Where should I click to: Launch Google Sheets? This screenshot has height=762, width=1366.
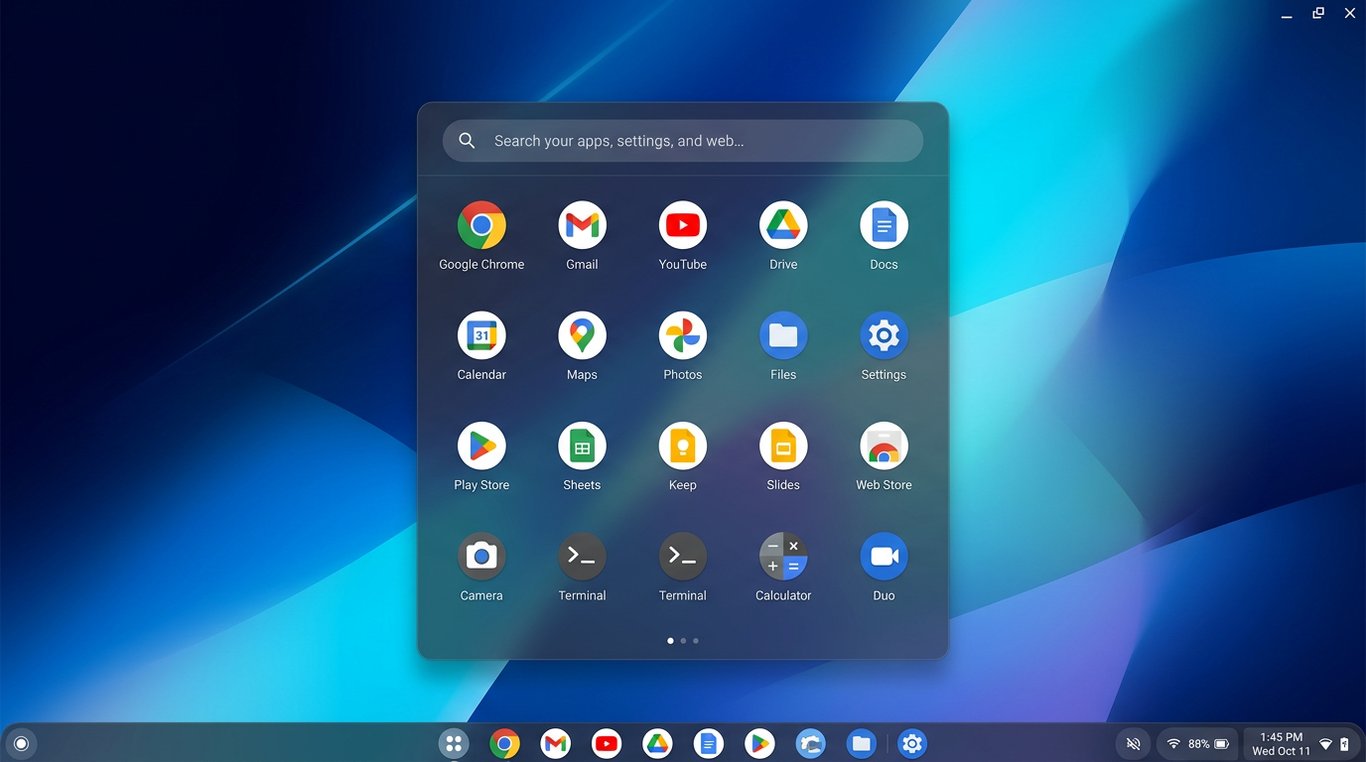point(581,446)
